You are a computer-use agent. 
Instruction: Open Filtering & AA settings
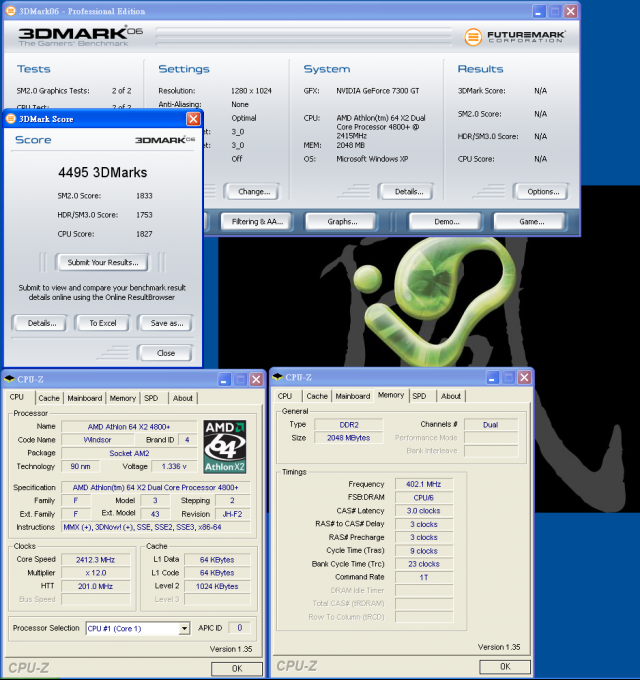point(257,222)
